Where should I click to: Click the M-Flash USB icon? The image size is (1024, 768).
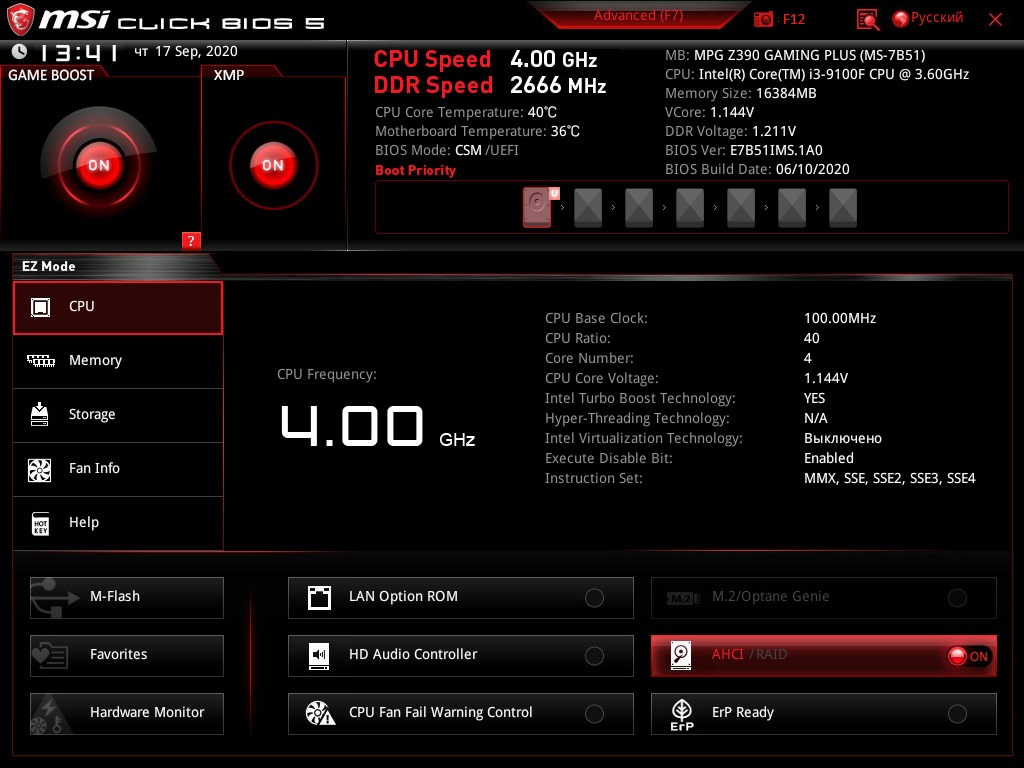54,598
